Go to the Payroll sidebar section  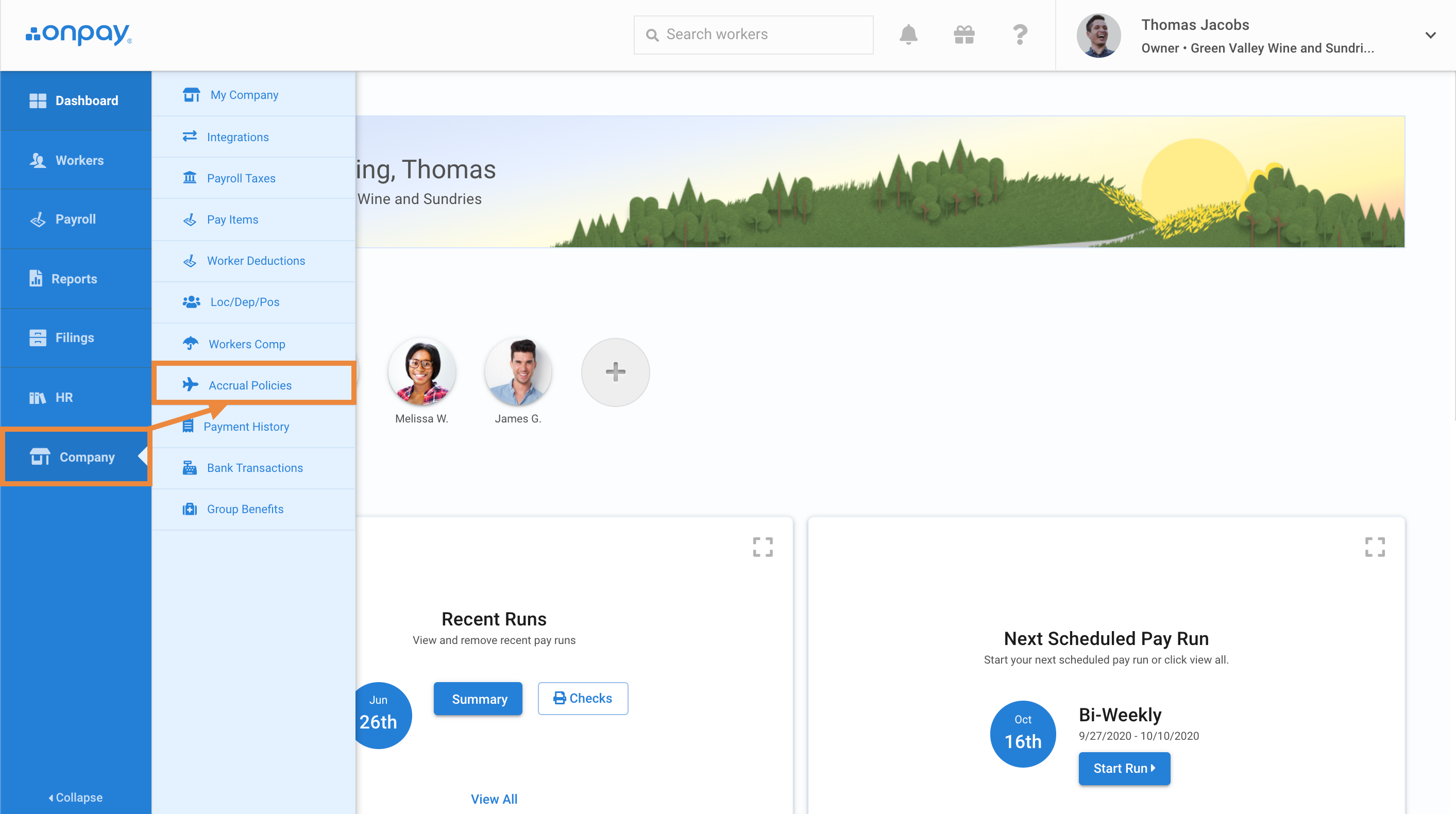(75, 219)
